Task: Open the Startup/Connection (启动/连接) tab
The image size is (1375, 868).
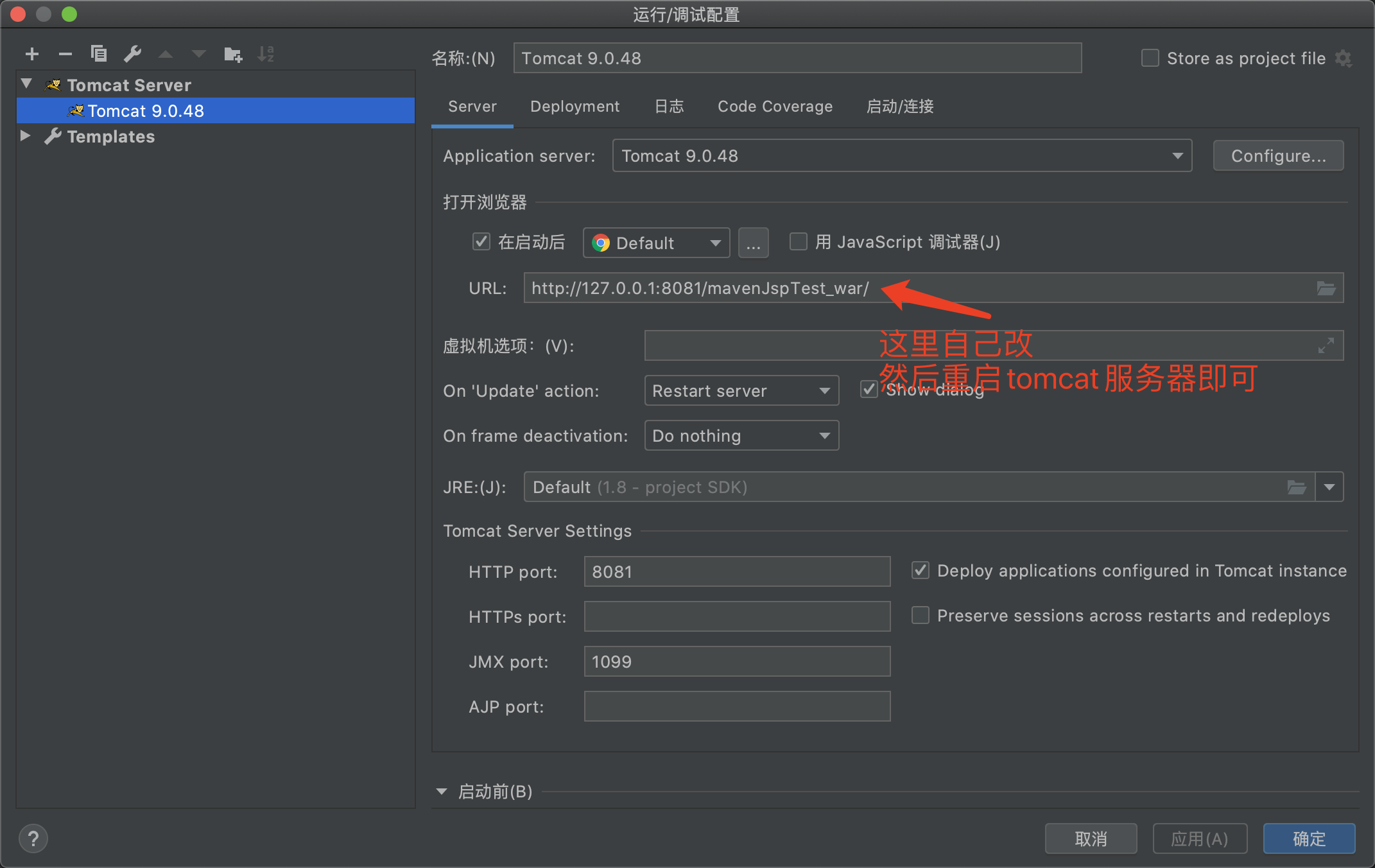Action: tap(900, 107)
